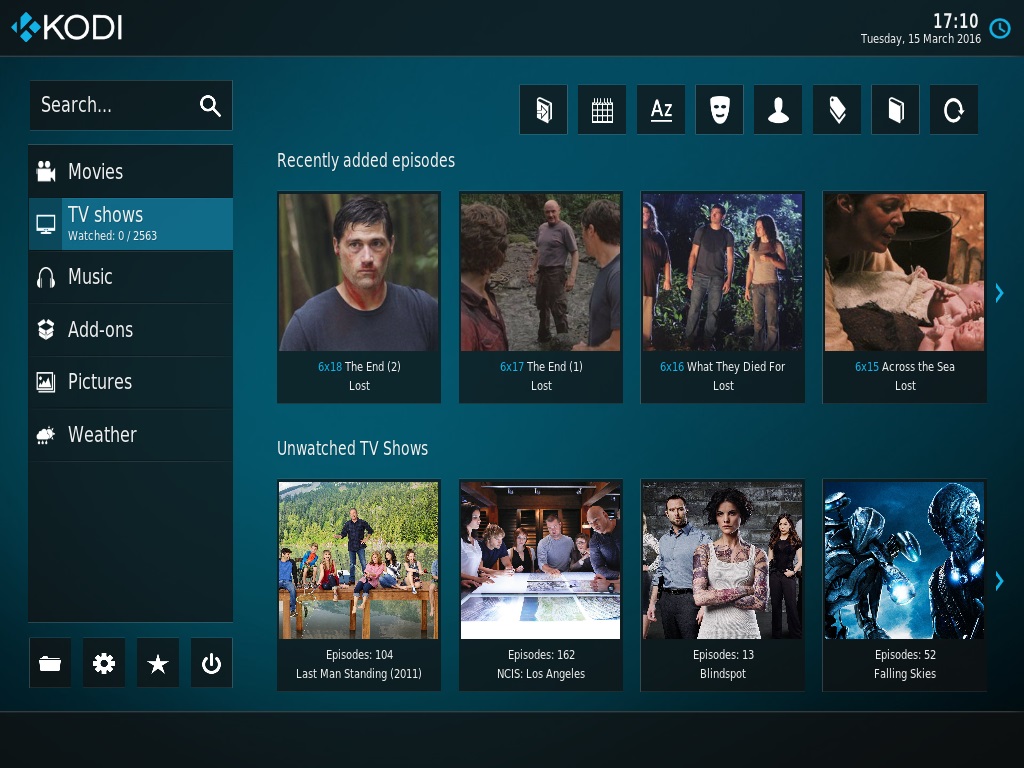1024x768 pixels.
Task: Click the Movies camera icon
Action: point(46,171)
